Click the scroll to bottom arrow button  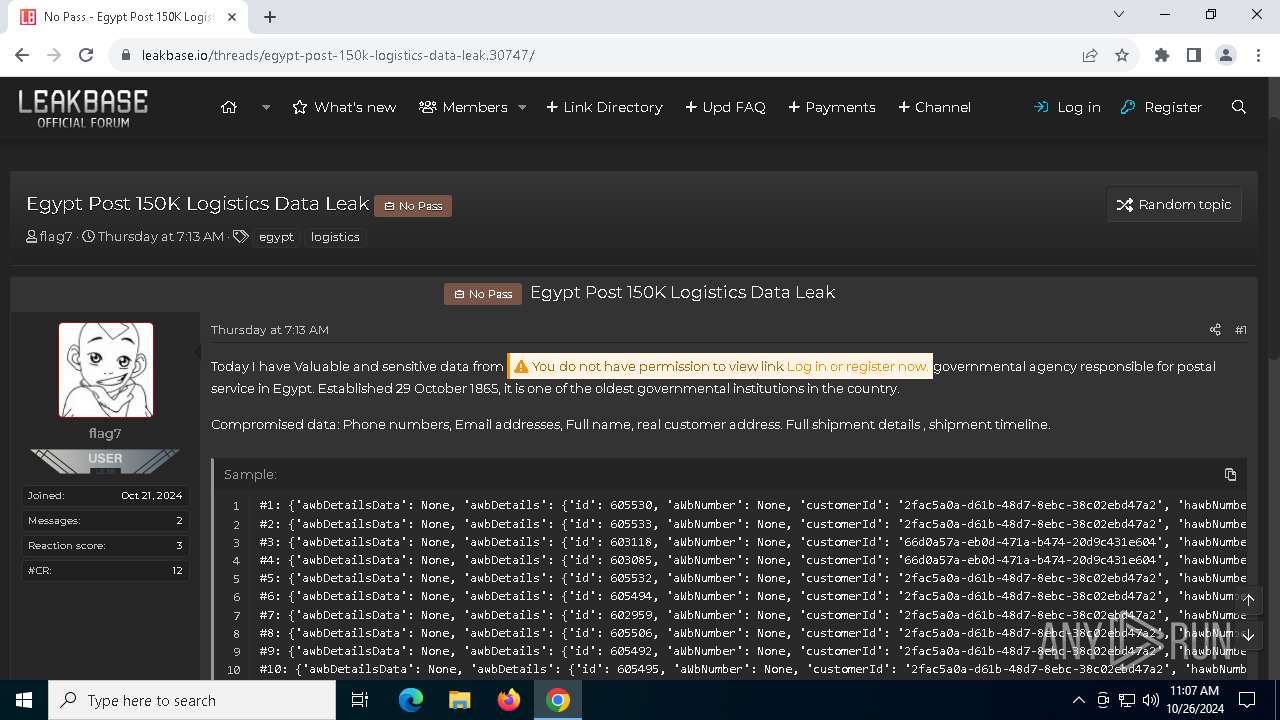point(1249,635)
